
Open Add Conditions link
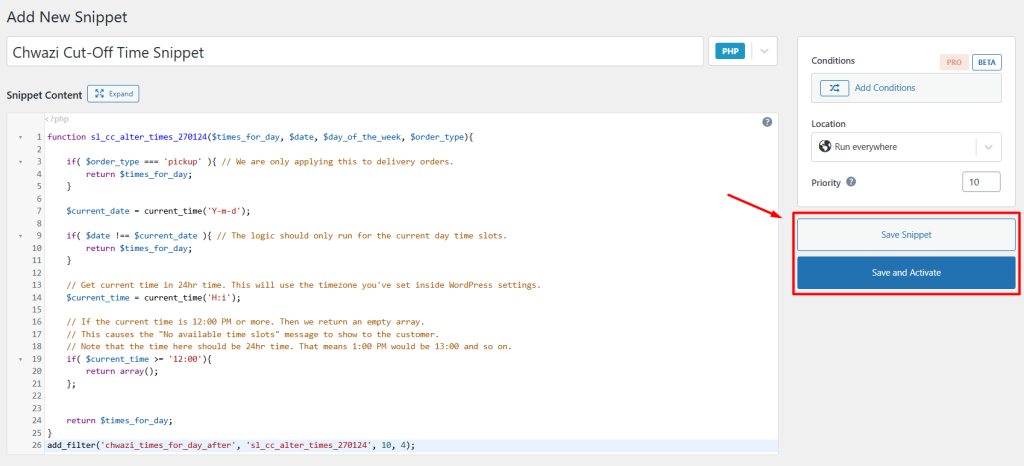pos(885,88)
